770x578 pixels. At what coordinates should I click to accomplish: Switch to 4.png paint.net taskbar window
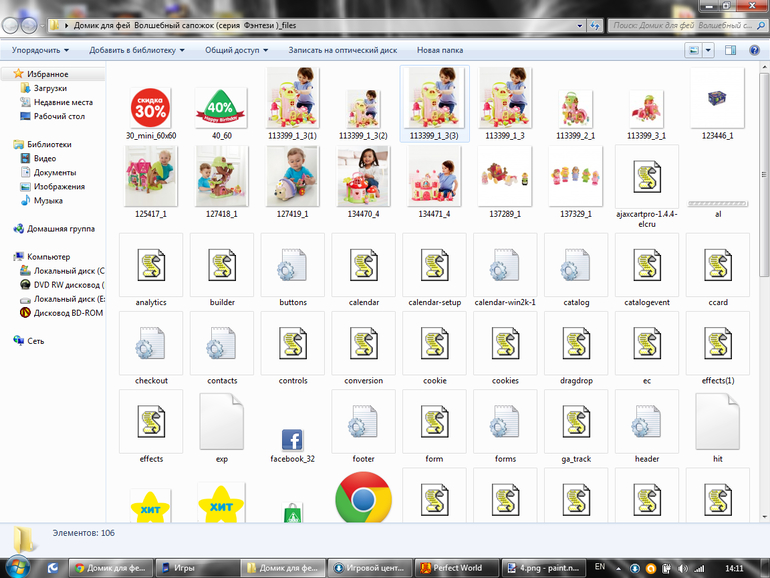(544, 568)
